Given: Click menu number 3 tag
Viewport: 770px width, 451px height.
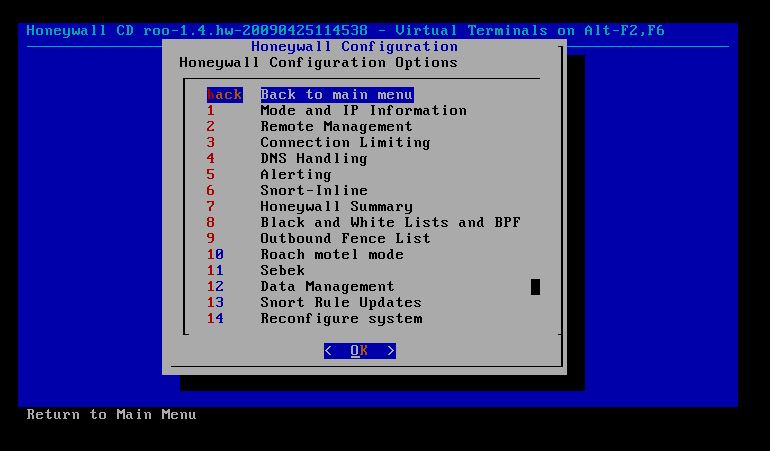Looking at the screenshot, I should [211, 142].
